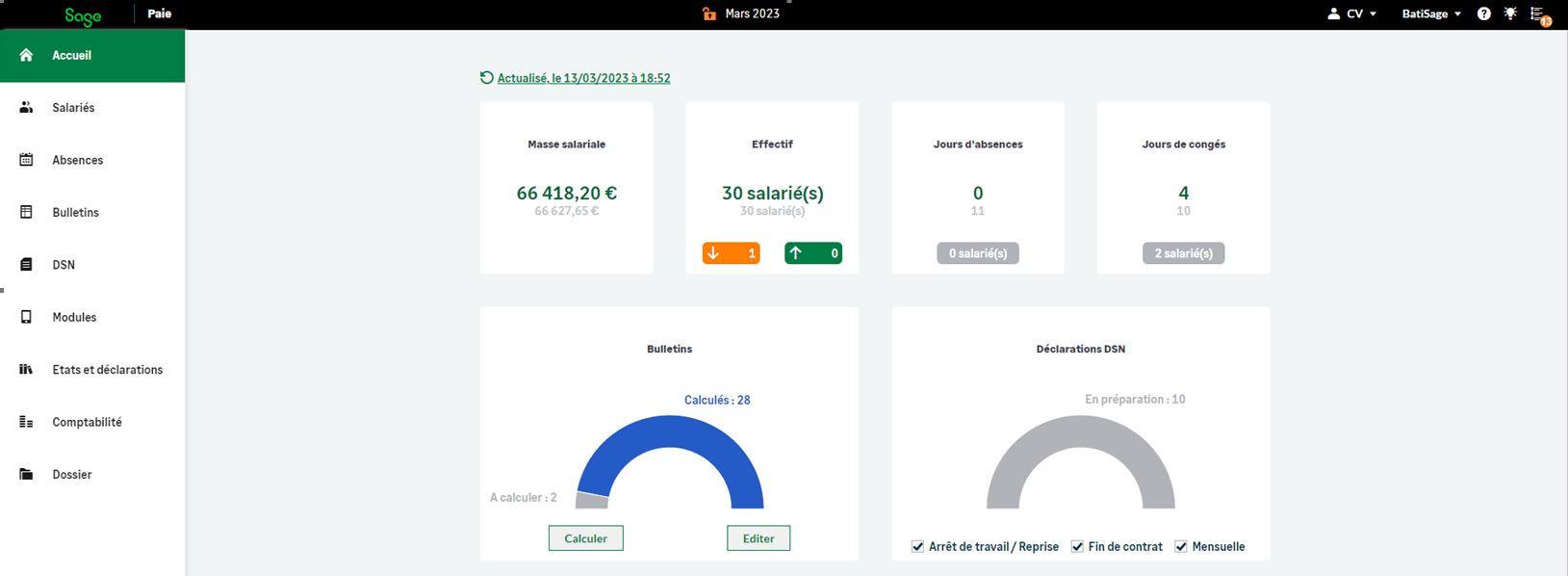Viewport: 1568px width, 576px height.
Task: Click the grey A calculer gauge segment
Action: [592, 500]
